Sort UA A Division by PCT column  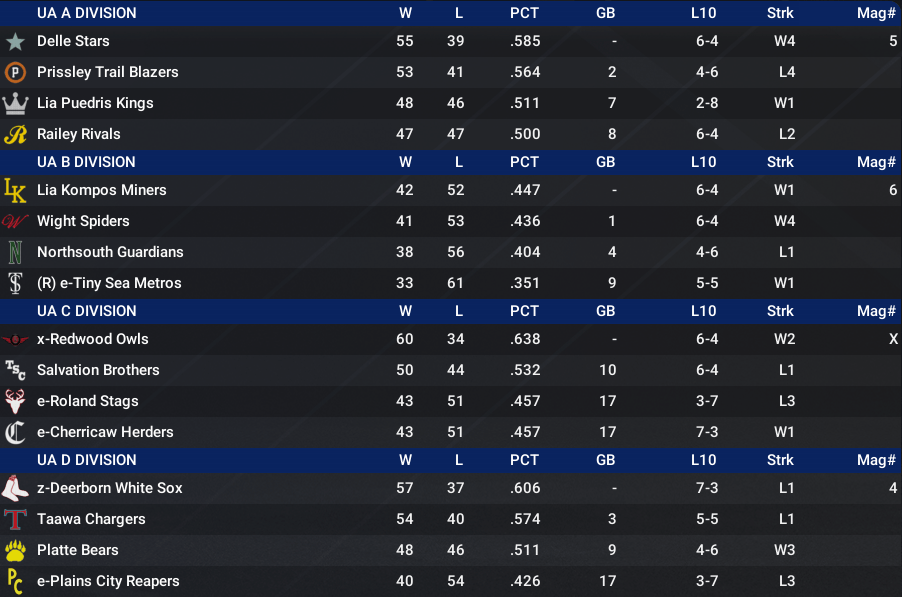tap(524, 13)
